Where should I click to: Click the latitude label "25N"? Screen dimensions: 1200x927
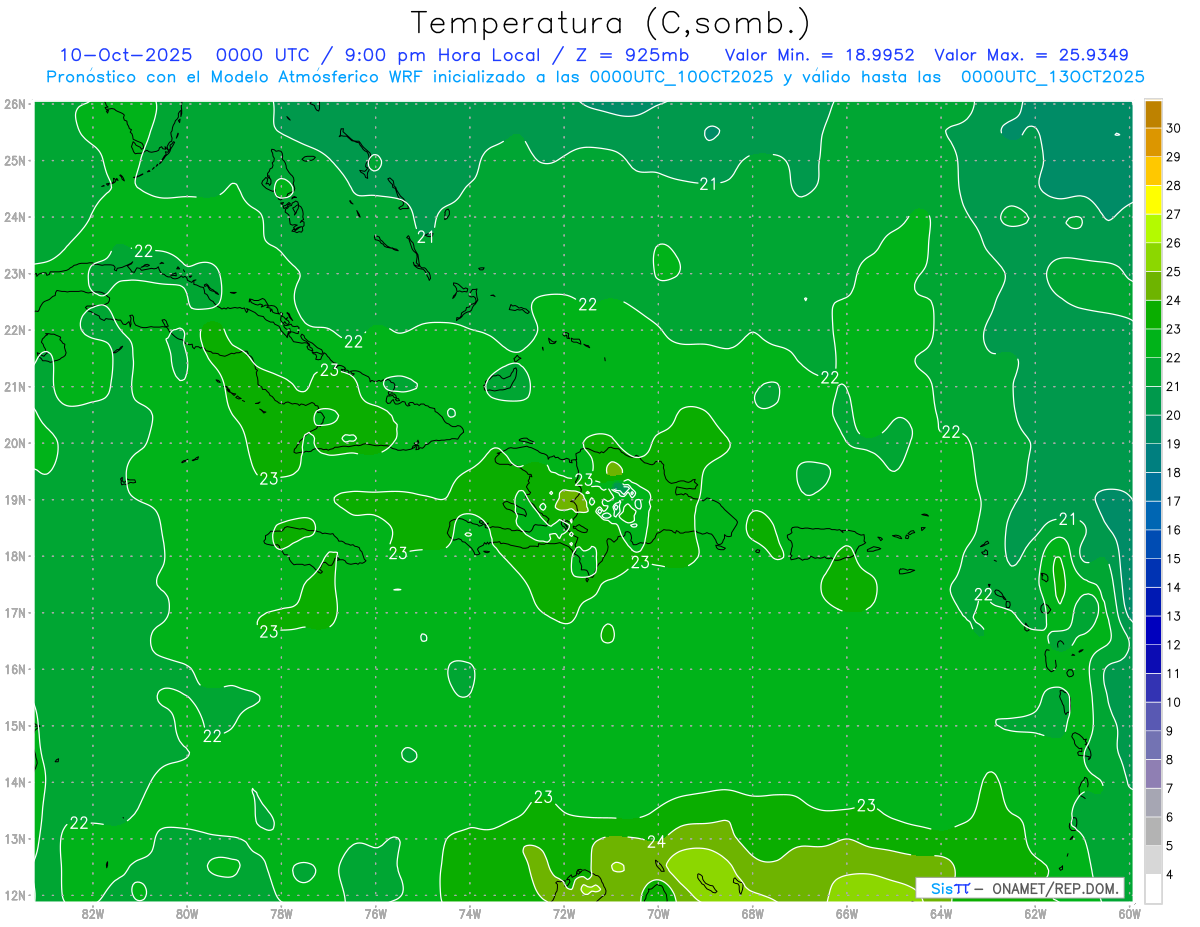tap(15, 160)
